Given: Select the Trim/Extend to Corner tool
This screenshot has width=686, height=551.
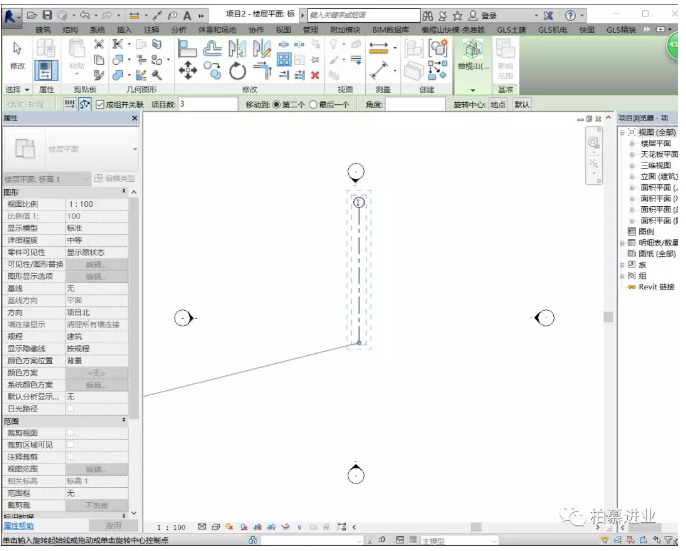Looking at the screenshot, I should [x=262, y=70].
